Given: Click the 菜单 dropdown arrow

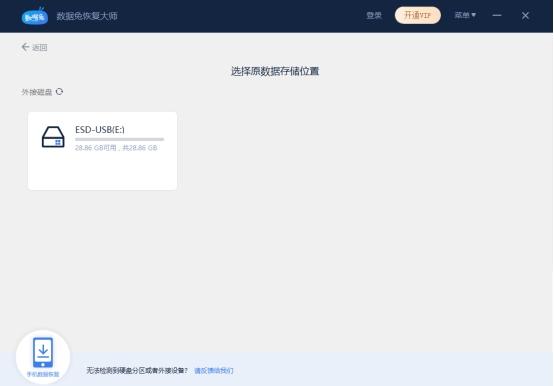Looking at the screenshot, I should point(474,15).
